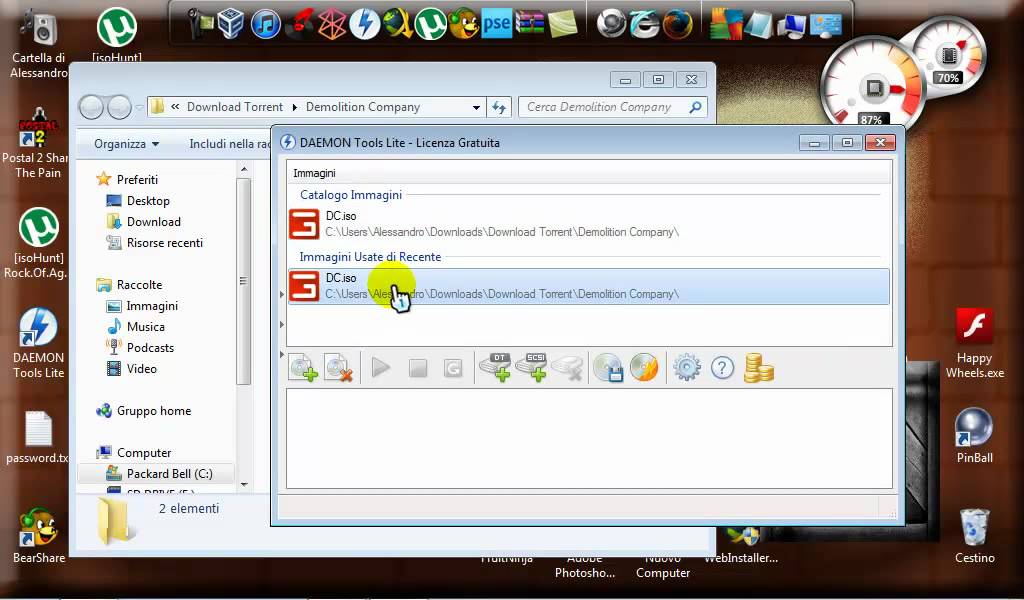Open the Happy Wheels.exe desktop icon
Image resolution: width=1024 pixels, height=600 pixels.
[x=974, y=343]
